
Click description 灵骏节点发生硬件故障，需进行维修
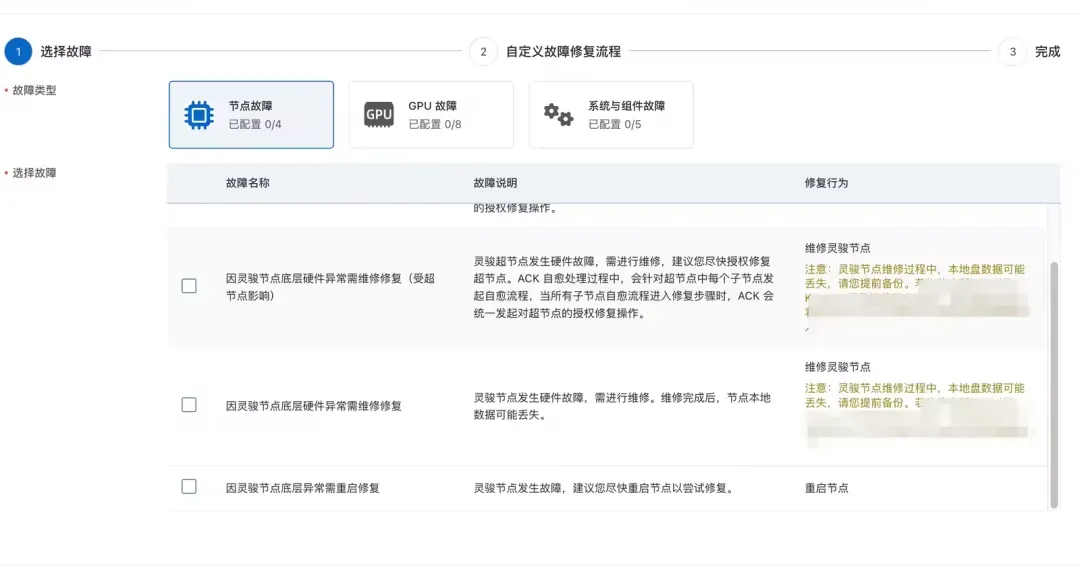622,406
